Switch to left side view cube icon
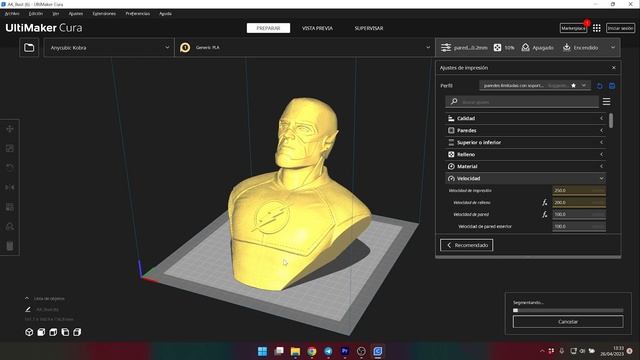Image resolution: width=640 pixels, height=360 pixels. coord(65,332)
